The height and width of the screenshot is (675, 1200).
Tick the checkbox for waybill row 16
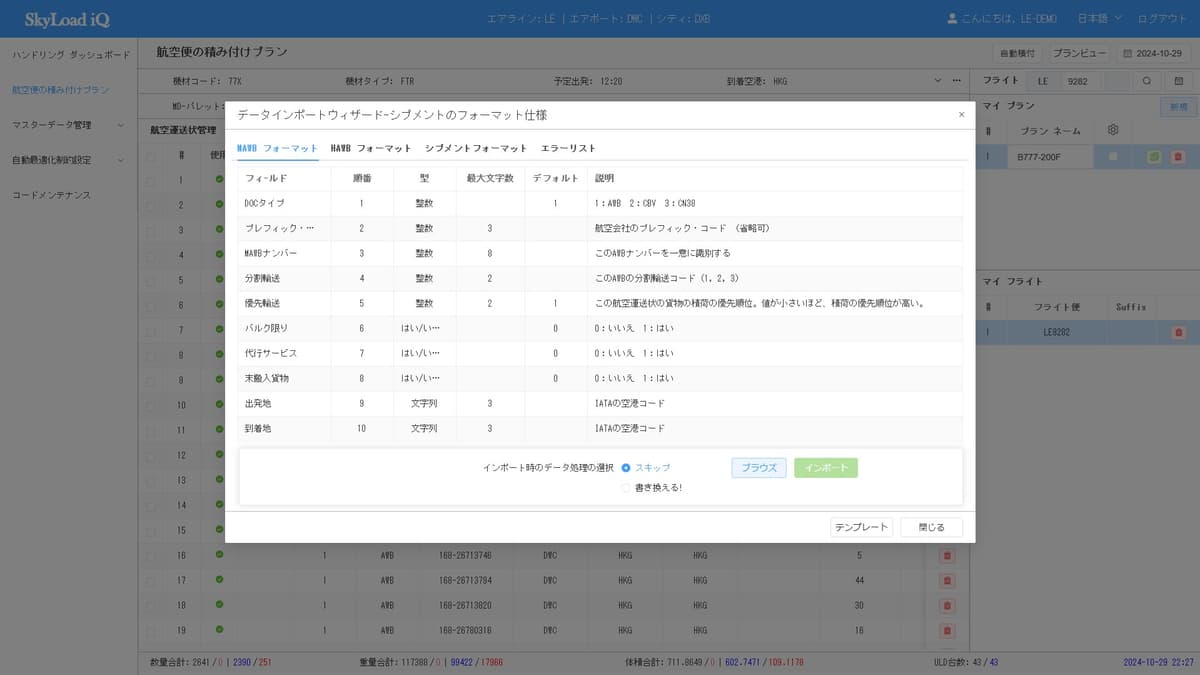click(150, 555)
